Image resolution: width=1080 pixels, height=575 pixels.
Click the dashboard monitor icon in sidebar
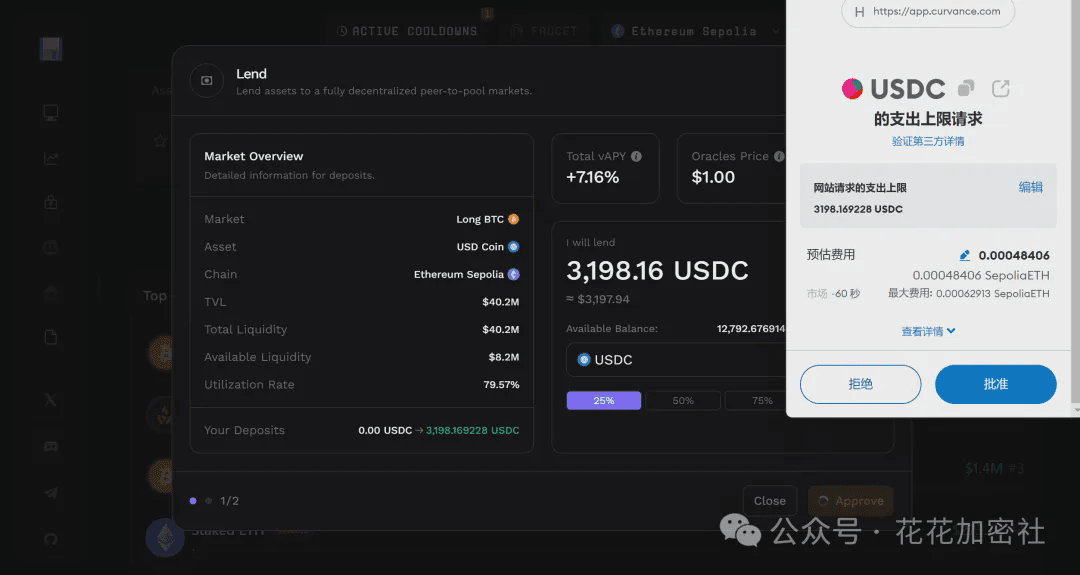tap(51, 113)
